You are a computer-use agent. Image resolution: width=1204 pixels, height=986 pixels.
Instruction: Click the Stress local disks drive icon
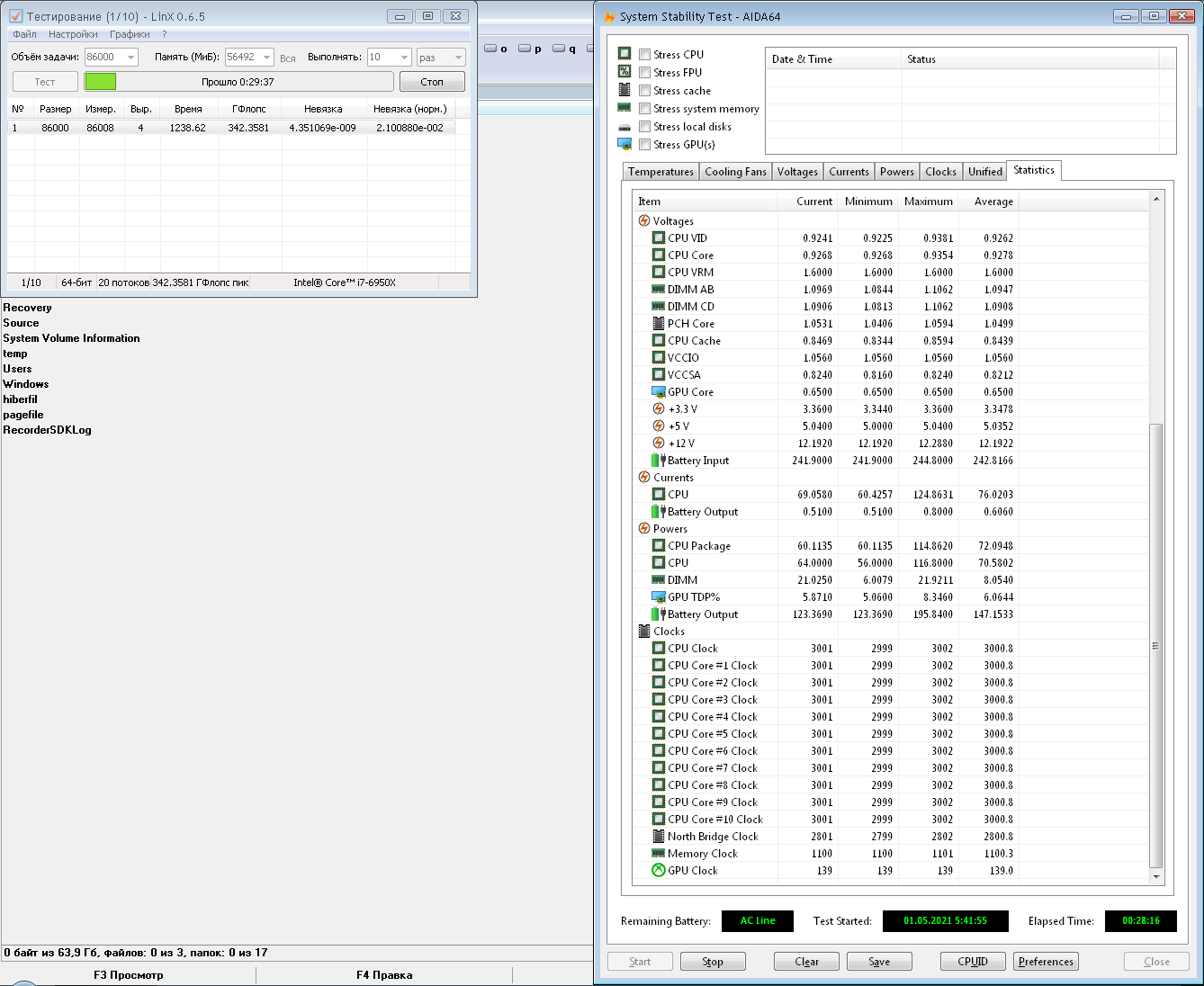624,127
